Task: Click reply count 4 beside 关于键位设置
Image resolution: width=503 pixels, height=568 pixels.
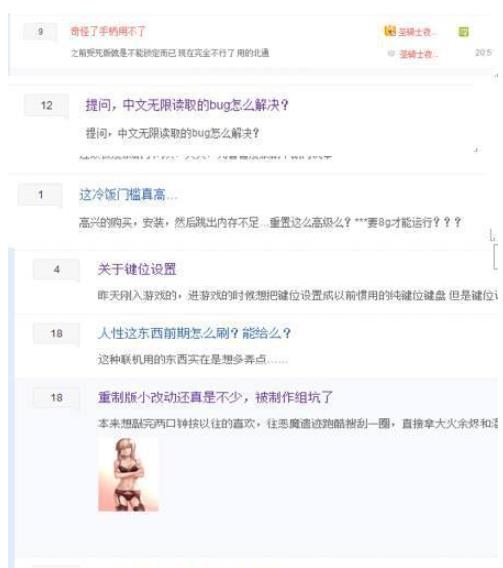Action: (56, 270)
